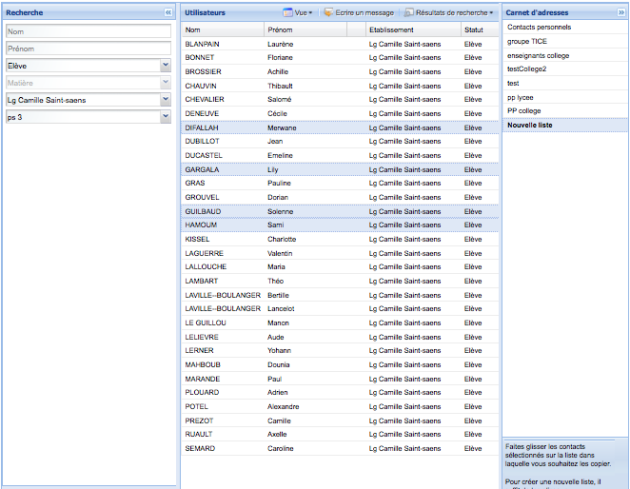Click the Vue calendar icon
The width and height of the screenshot is (630, 489).
(x=288, y=12)
